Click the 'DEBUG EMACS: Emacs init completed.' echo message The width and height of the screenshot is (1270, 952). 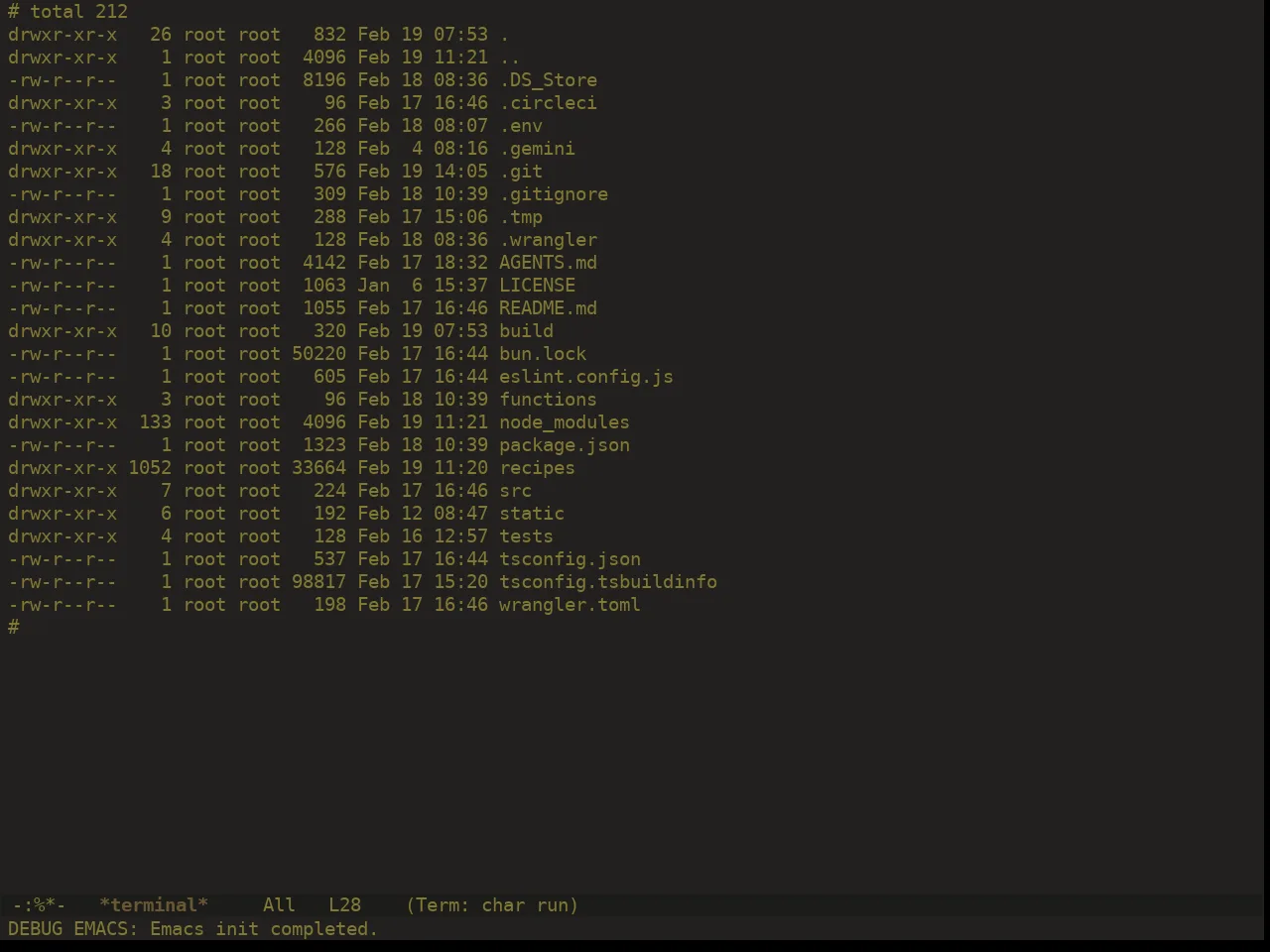[192, 929]
